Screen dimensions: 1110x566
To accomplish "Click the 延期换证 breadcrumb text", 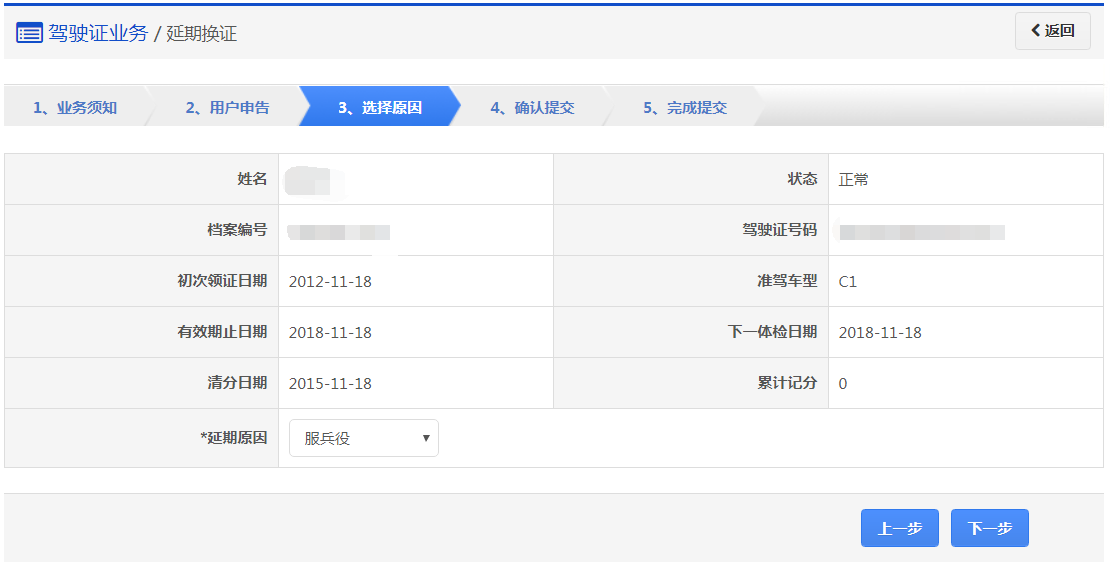I will pyautogui.click(x=201, y=34).
